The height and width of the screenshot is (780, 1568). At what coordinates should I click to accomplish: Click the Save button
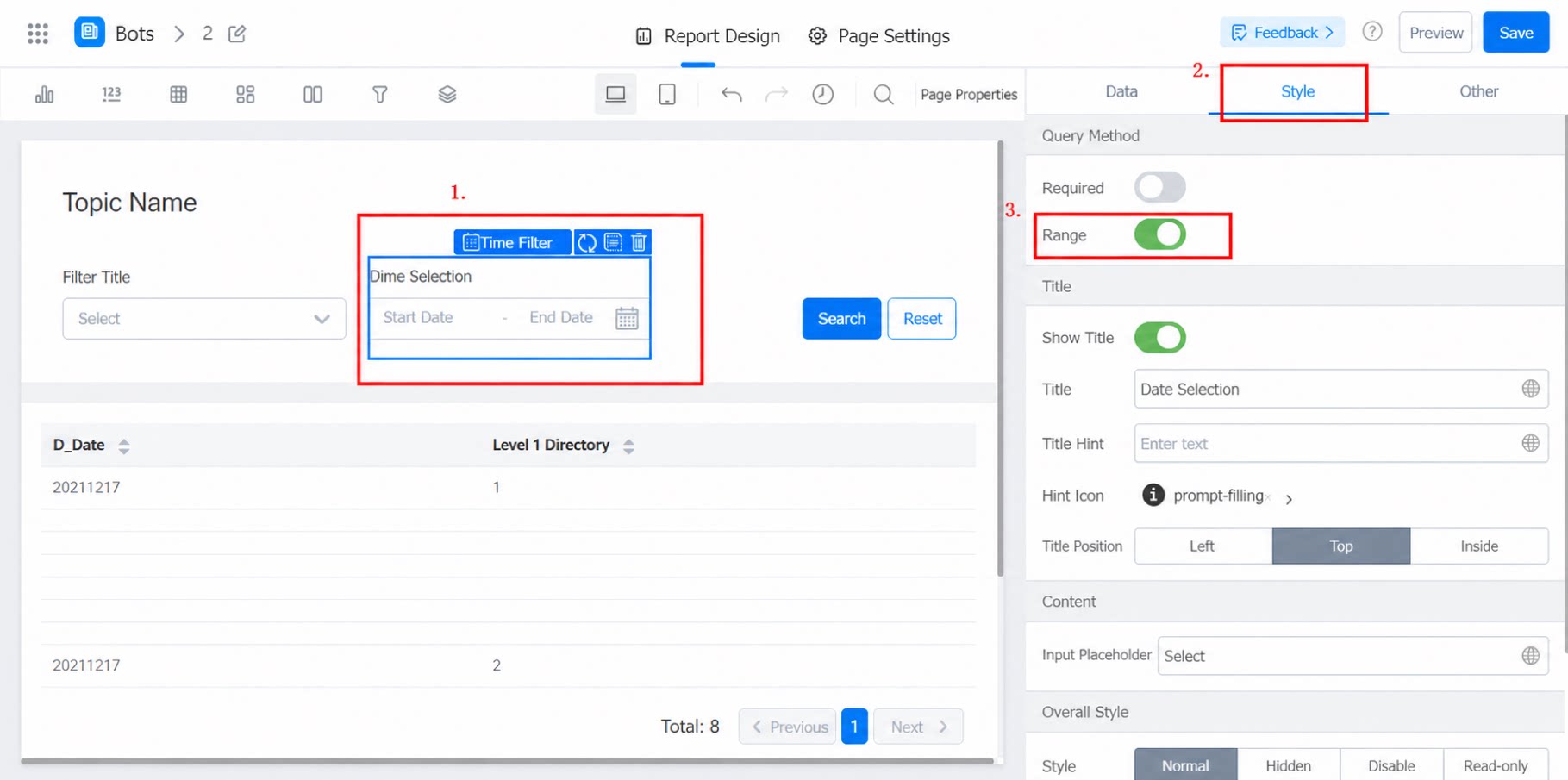1515,33
